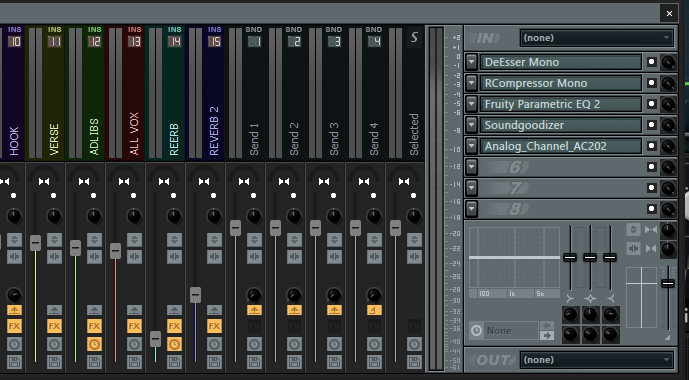Viewport: 689px width, 380px height.
Task: Disable the Analog_Channel_AC202 effect LED
Action: [652, 145]
